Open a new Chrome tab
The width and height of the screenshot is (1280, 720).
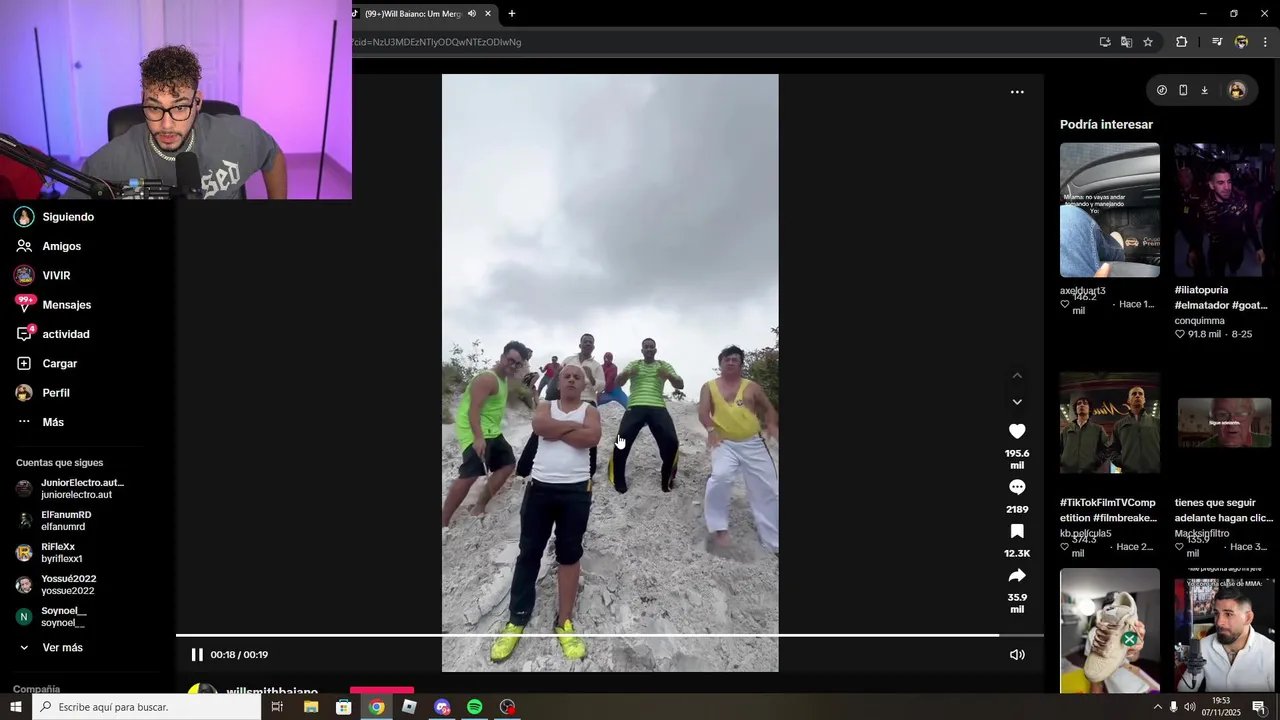tap(512, 14)
